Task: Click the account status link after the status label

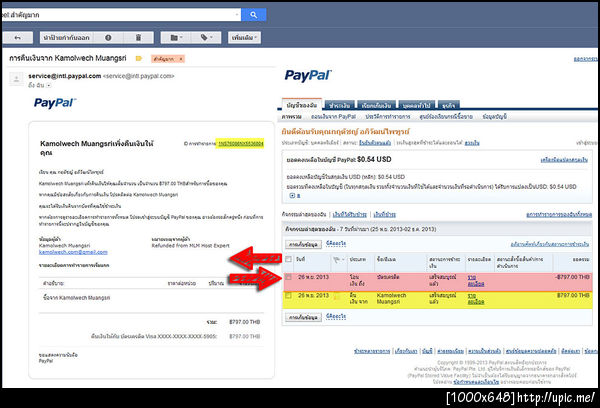Action: tap(375, 143)
